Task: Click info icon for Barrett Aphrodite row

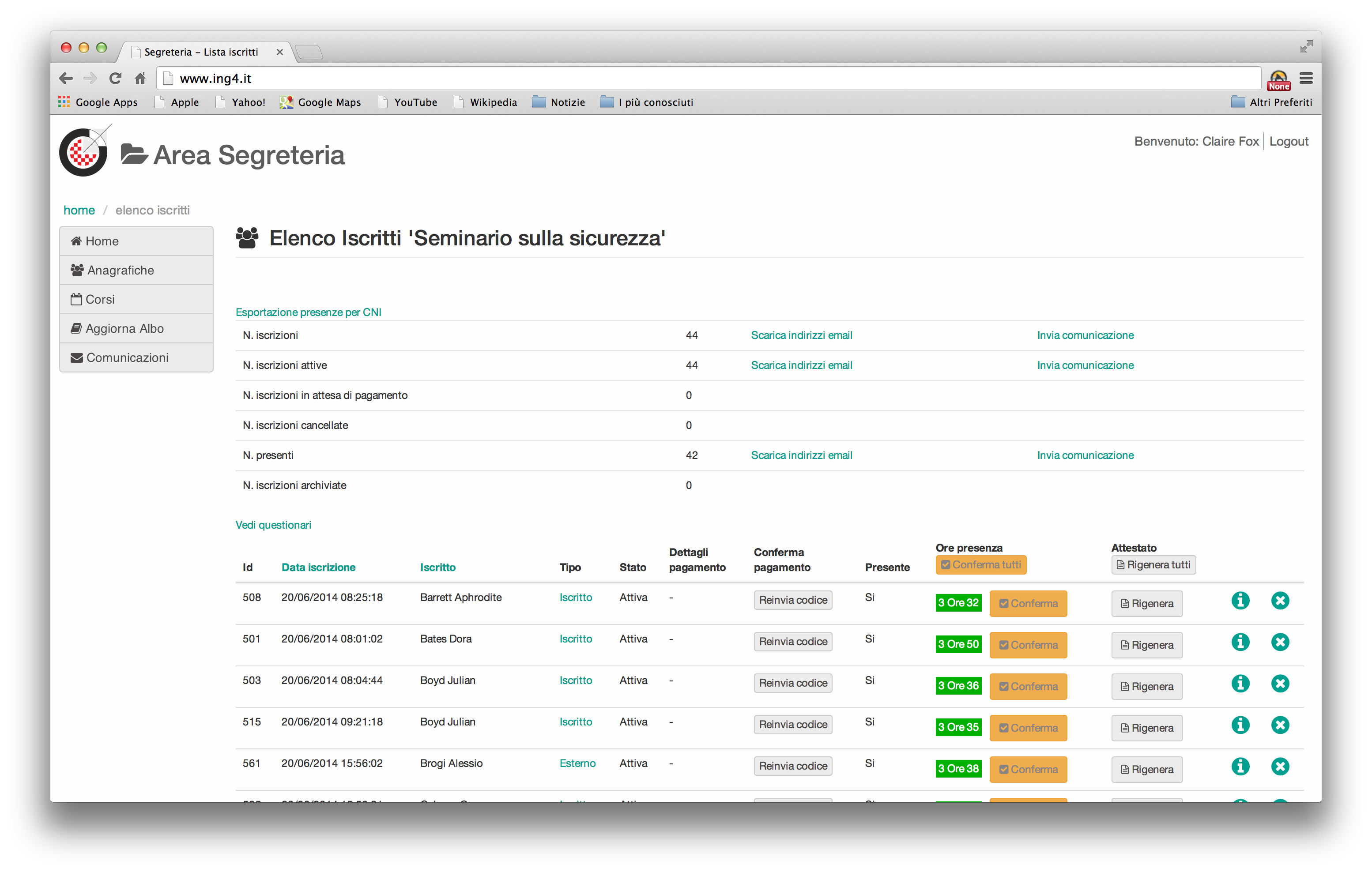Action: (1240, 600)
